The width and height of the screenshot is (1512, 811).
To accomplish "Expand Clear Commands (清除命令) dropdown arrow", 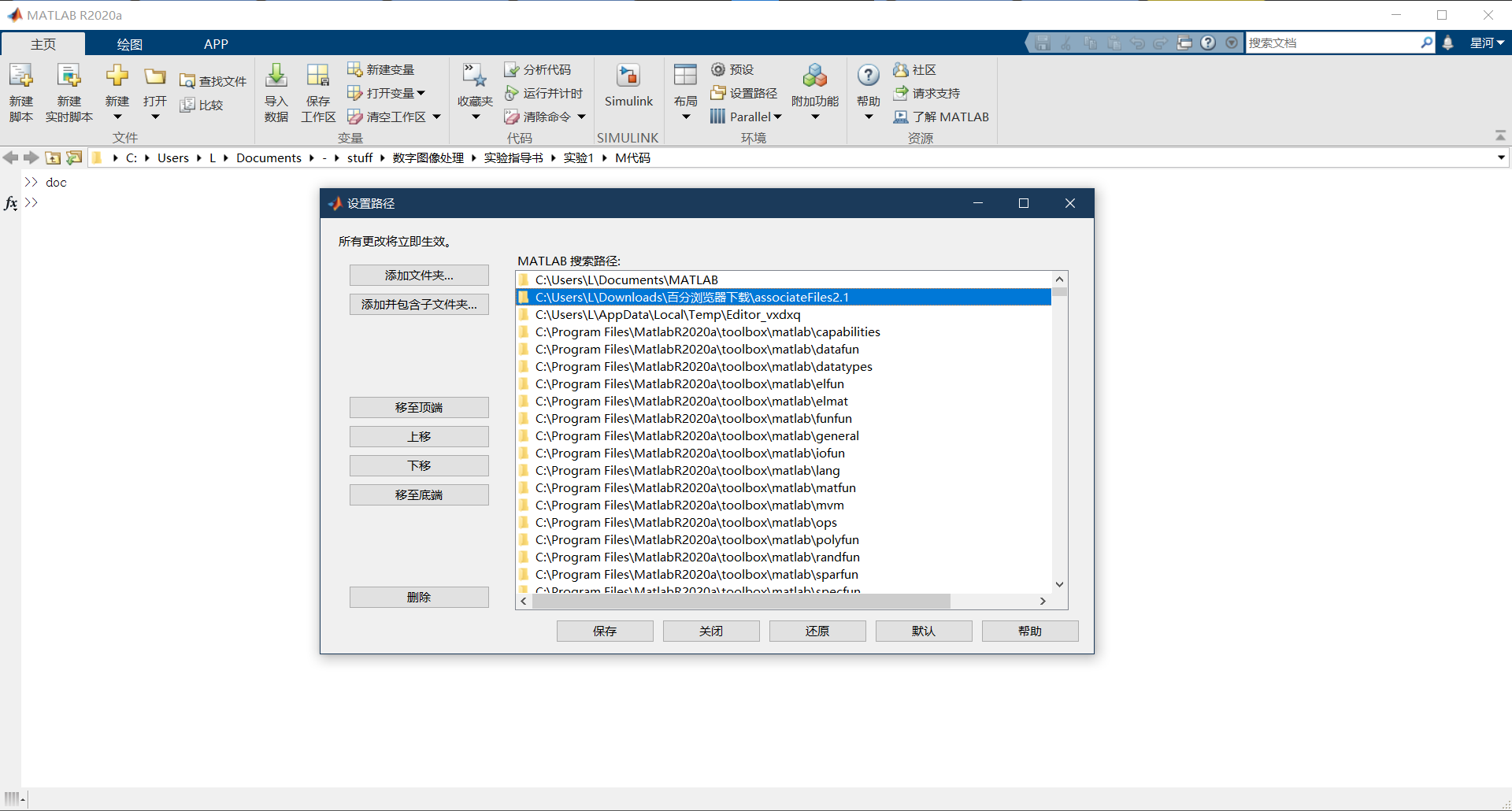I will 581,117.
